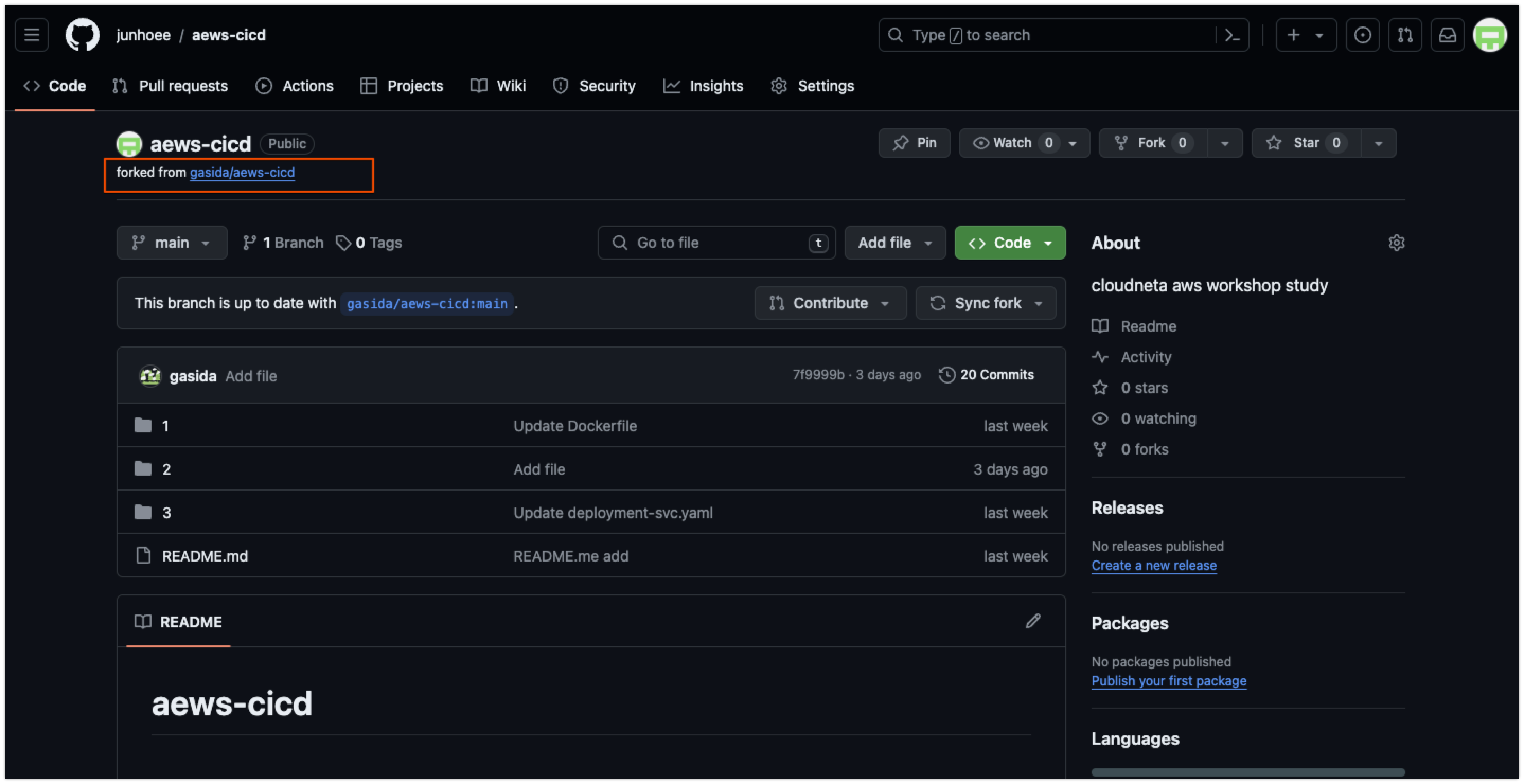1524x784 pixels.
Task: Open the Watch notifications dropdown
Action: pos(1024,143)
